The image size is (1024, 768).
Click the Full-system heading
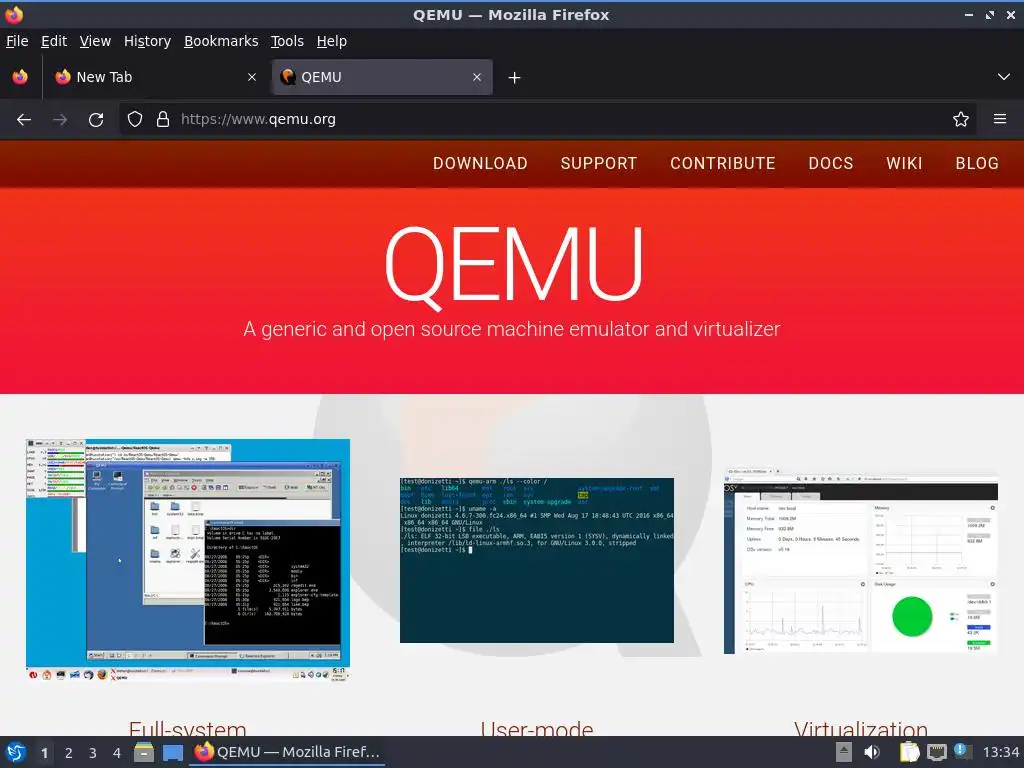(188, 729)
